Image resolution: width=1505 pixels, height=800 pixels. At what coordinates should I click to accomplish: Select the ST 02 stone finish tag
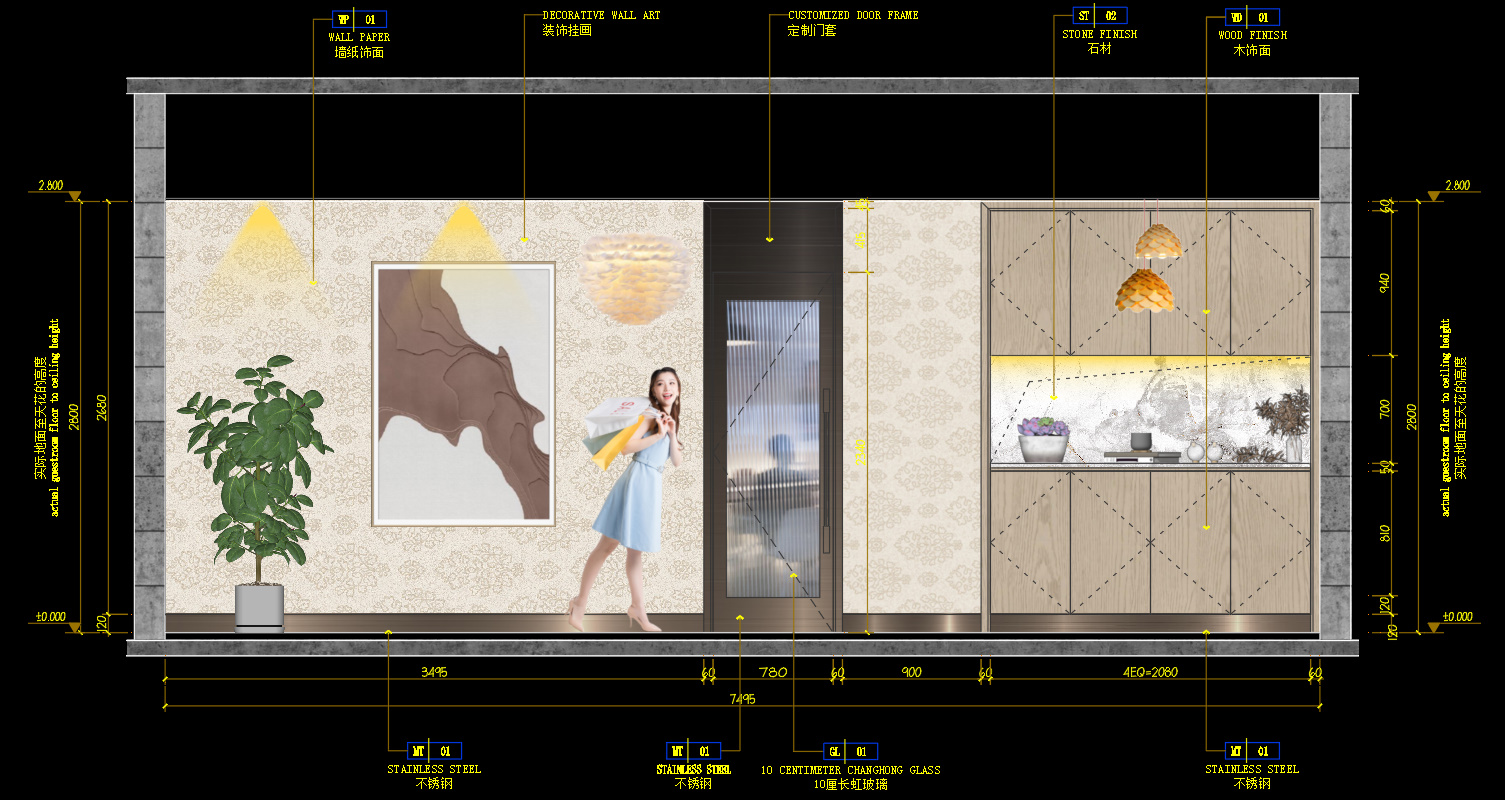click(x=1099, y=16)
